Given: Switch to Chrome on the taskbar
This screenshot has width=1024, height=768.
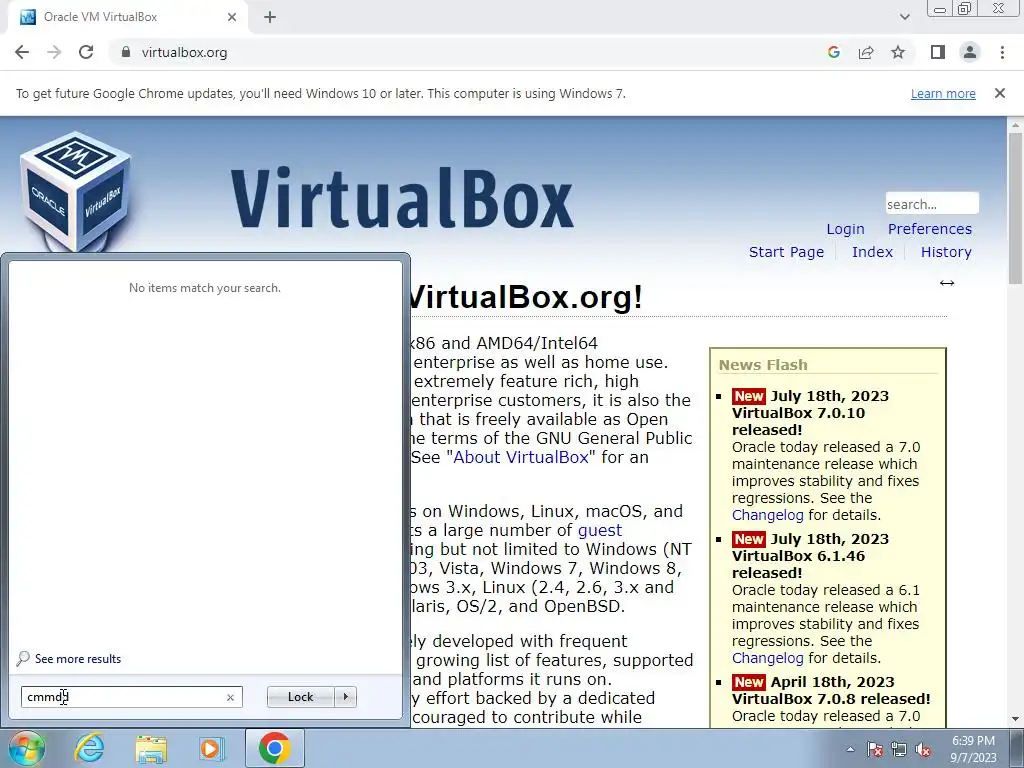Looking at the screenshot, I should click(274, 748).
